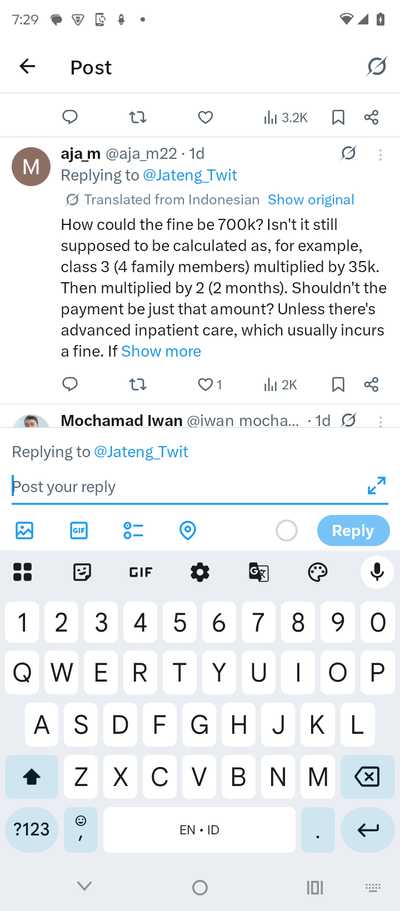
Task: Toggle the keyboard Shift key
Action: pyautogui.click(x=32, y=777)
